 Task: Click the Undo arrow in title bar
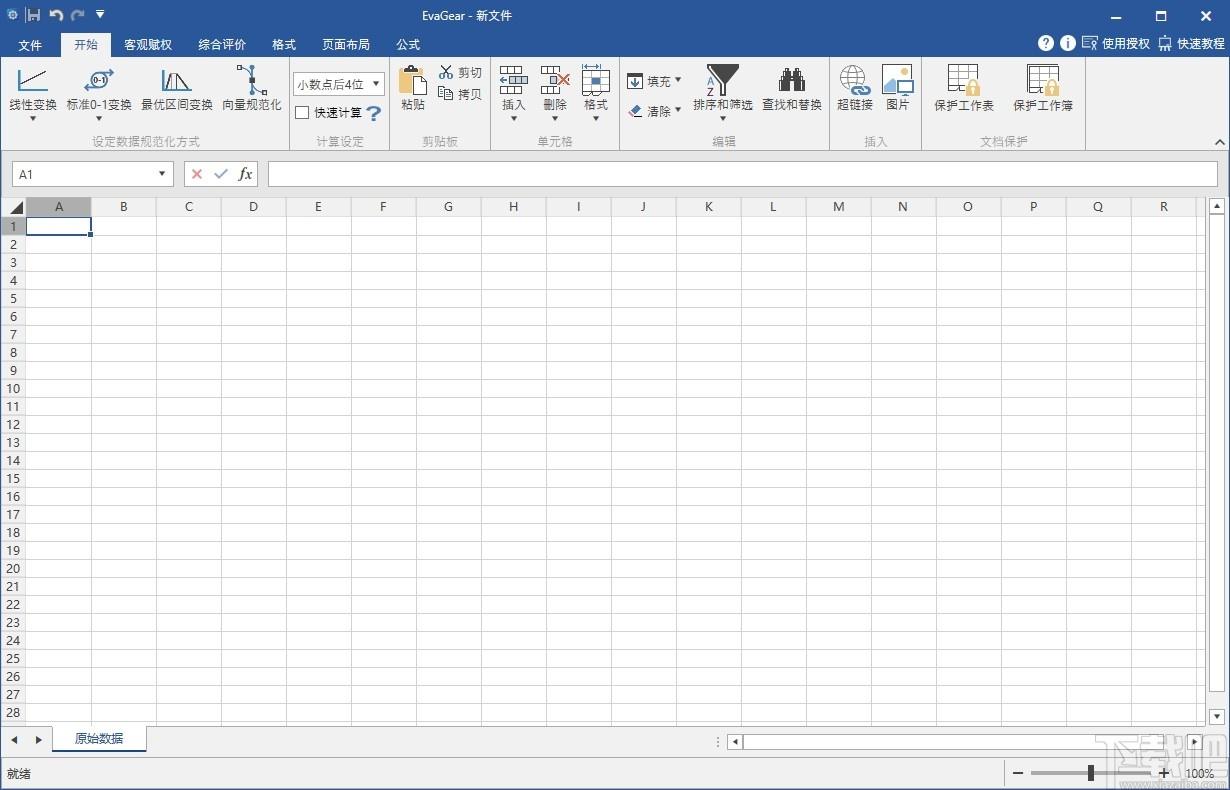click(x=56, y=15)
